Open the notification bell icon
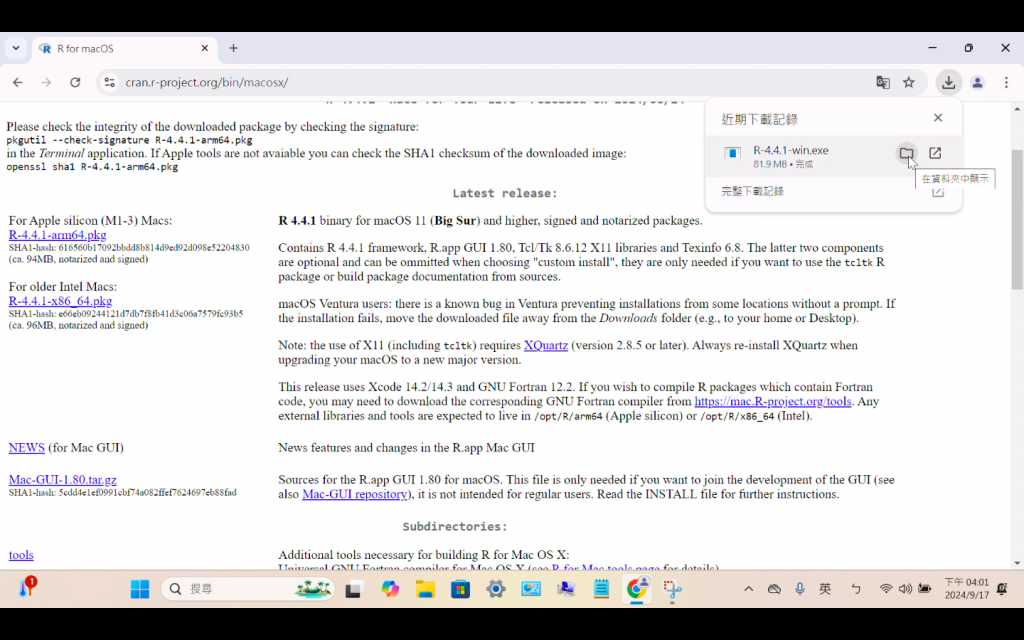 tap(1002, 589)
